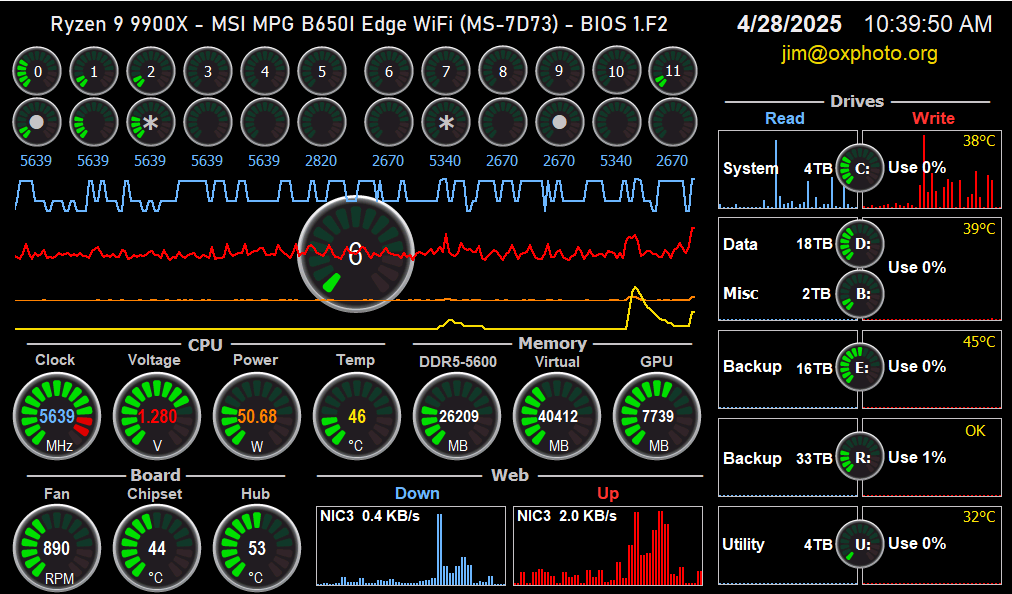Click the Utility U: drive write graph

coord(932,546)
